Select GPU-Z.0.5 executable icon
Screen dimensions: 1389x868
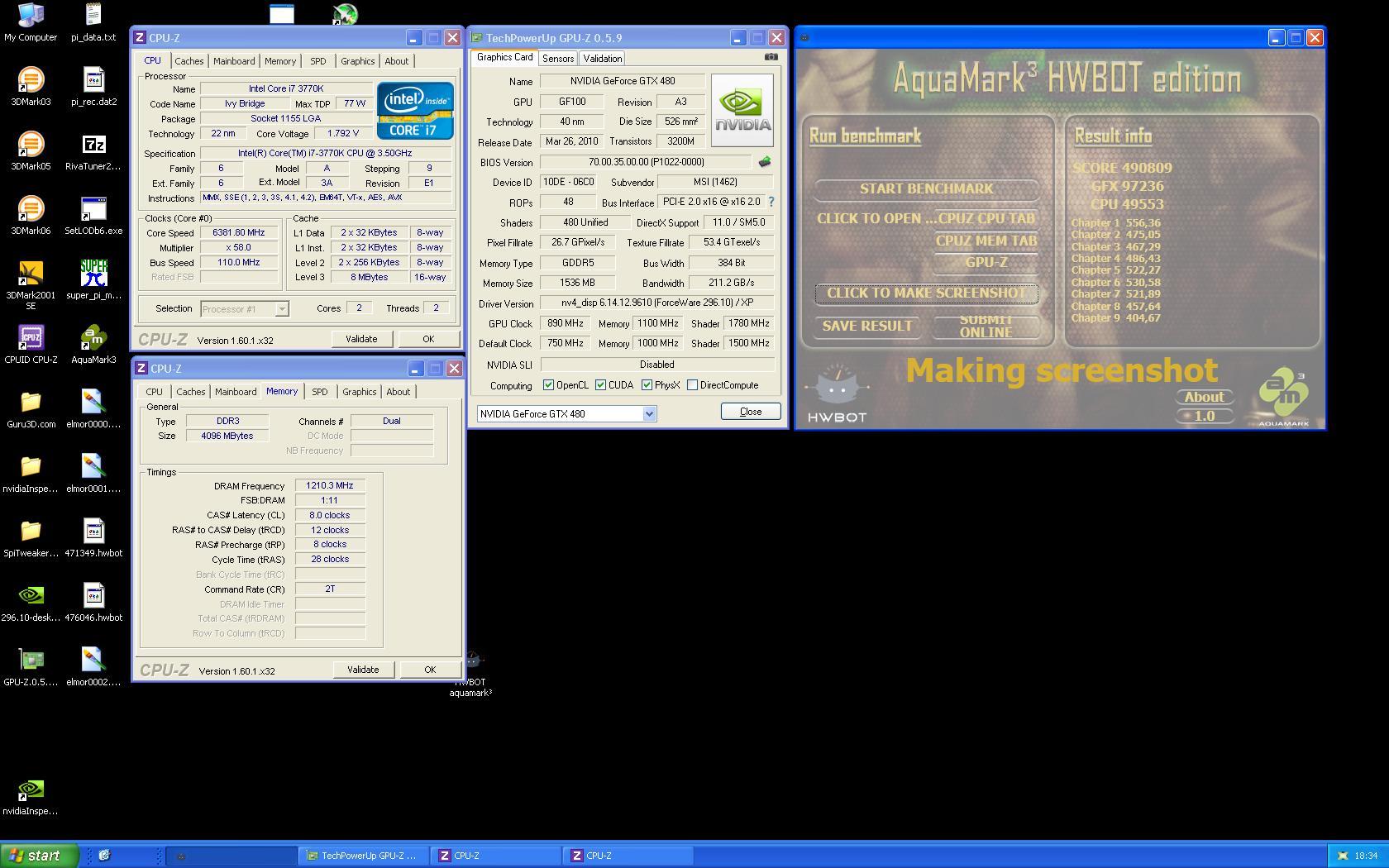click(31, 667)
